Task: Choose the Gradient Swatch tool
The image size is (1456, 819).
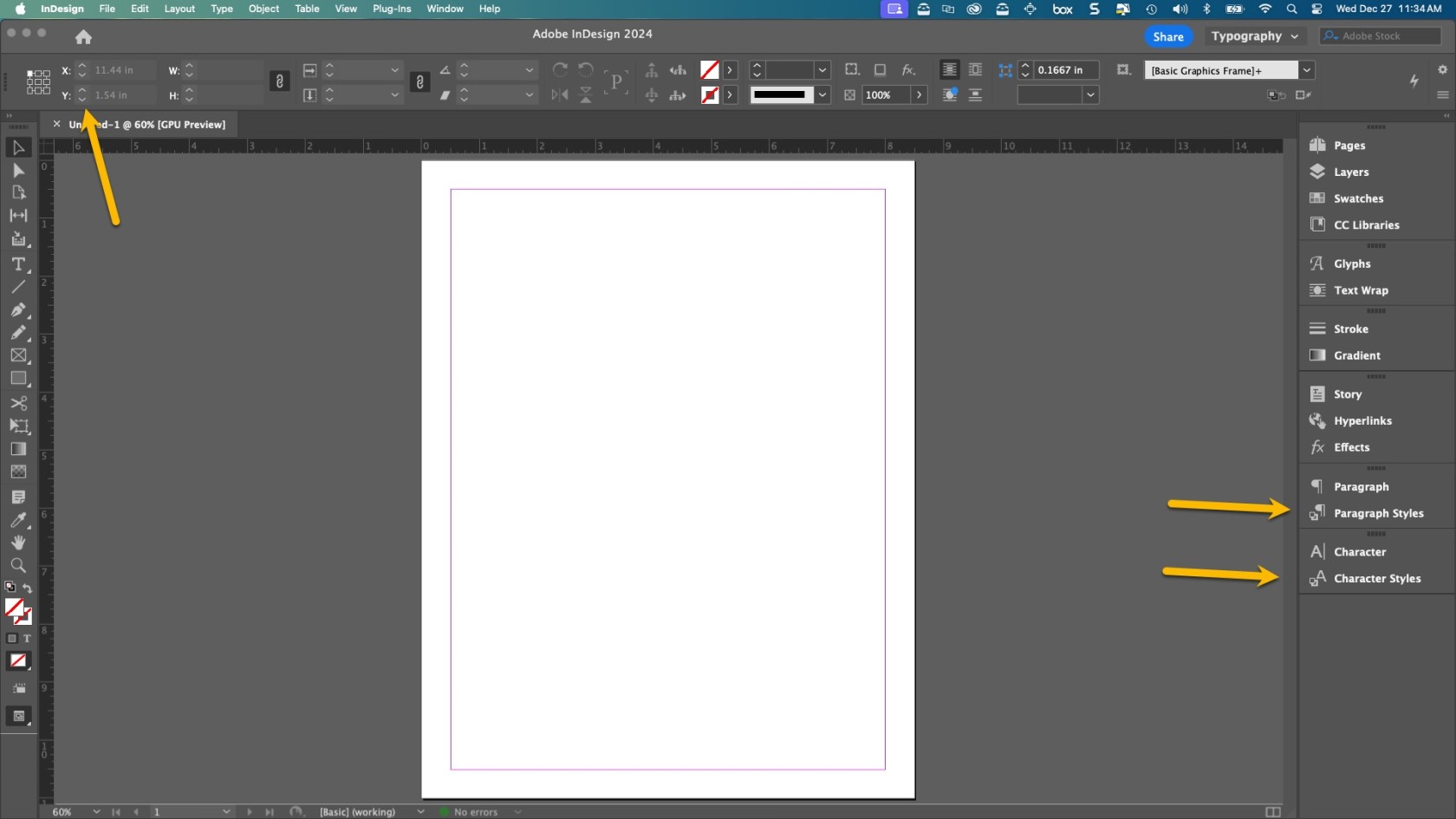Action: pos(18,449)
